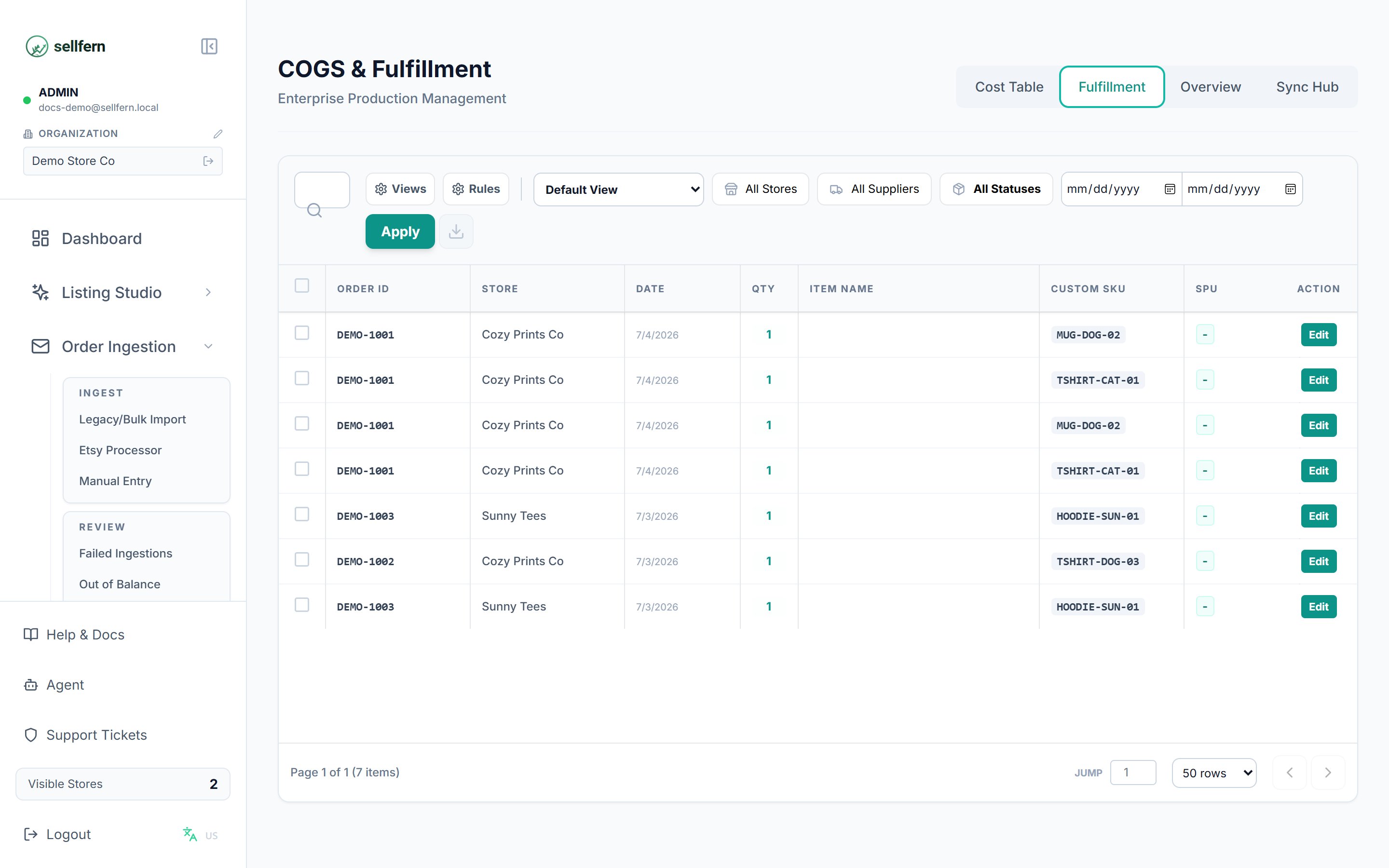Image resolution: width=1389 pixels, height=868 pixels.
Task: Select the Fulfillment tab
Action: click(1111, 87)
